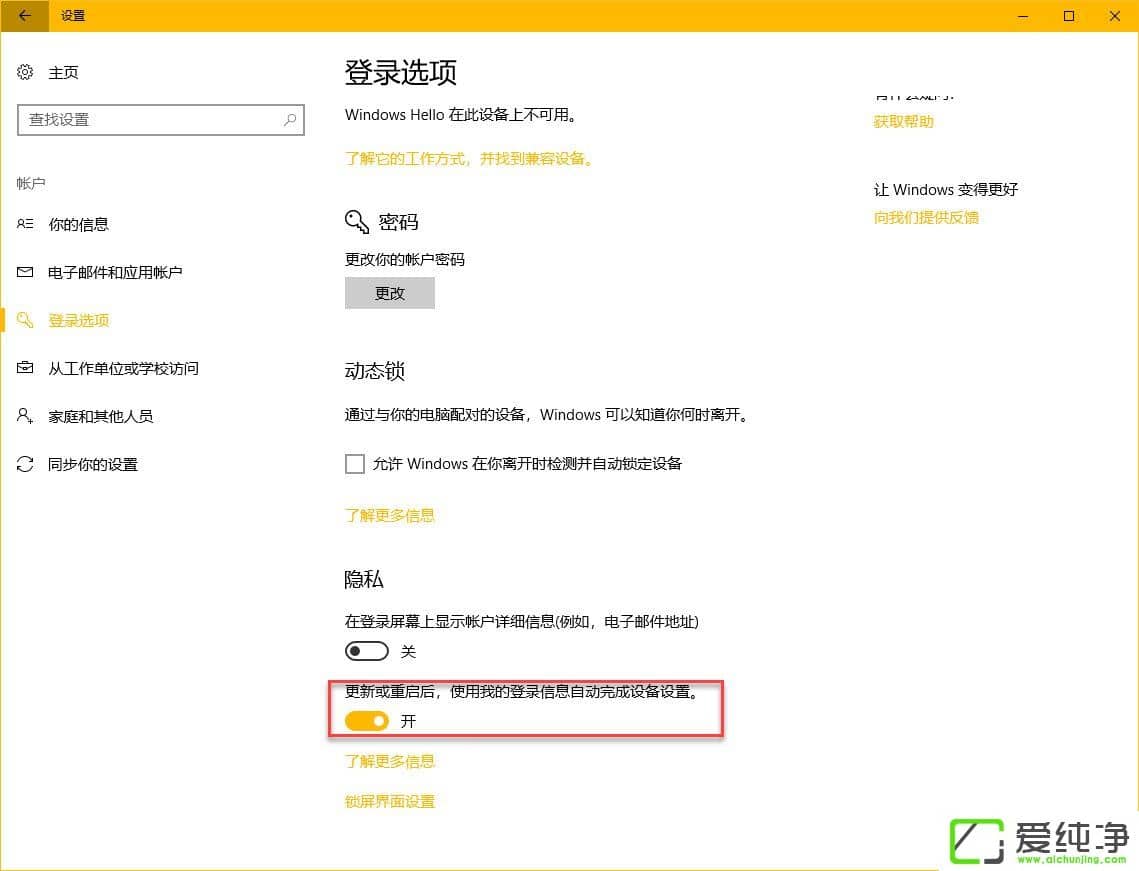Click the key icon beside 登录选项
Viewport: 1139px width, 871px height.
[x=25, y=320]
